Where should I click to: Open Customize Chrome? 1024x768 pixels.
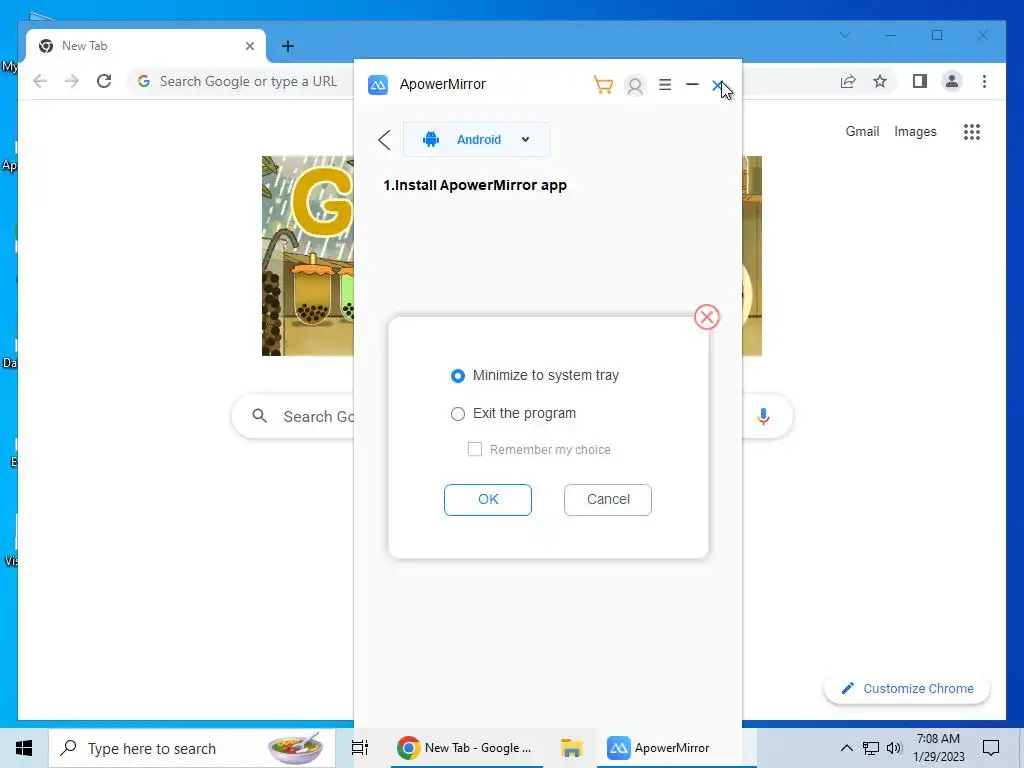(x=907, y=688)
